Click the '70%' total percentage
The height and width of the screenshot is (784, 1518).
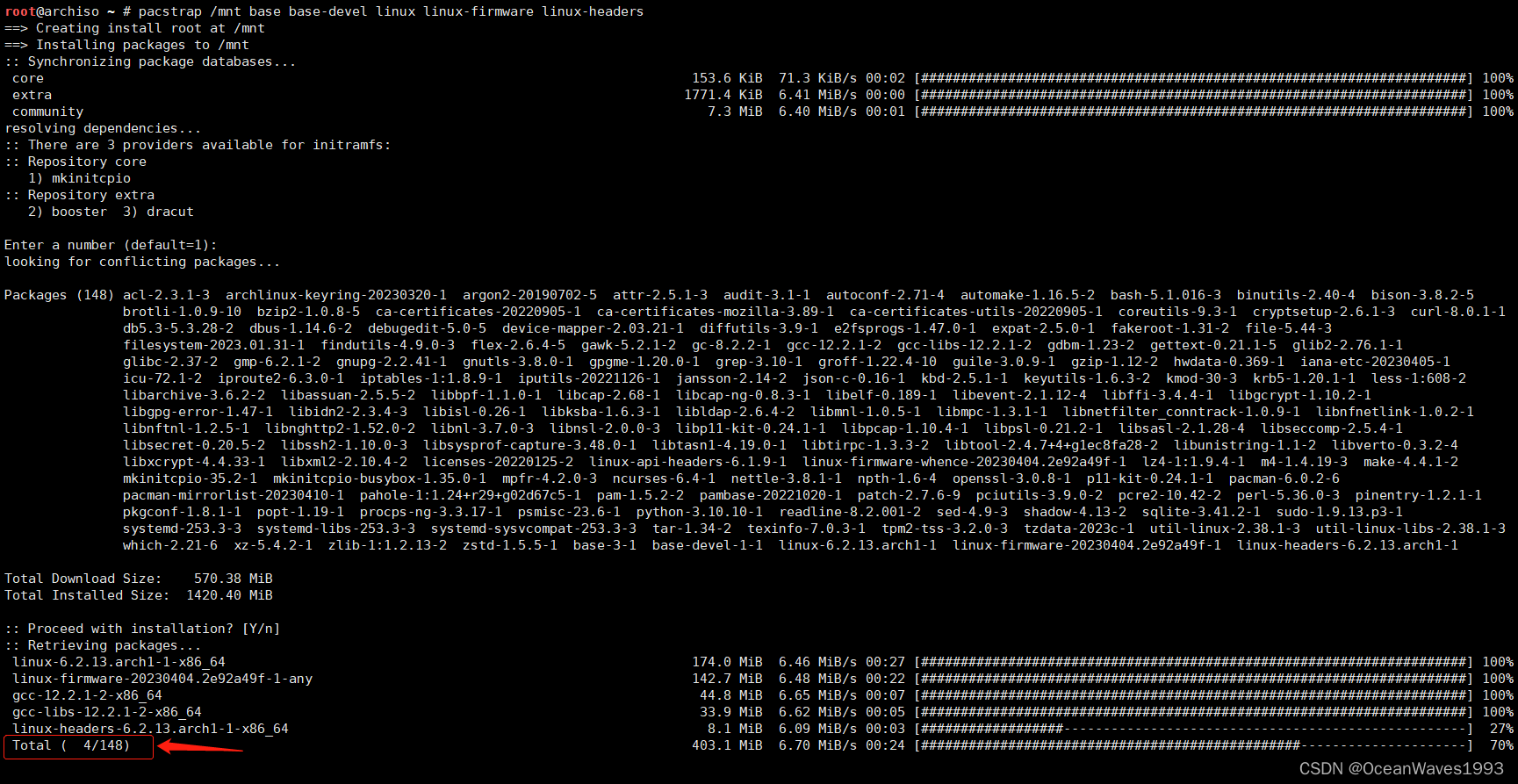[x=1501, y=745]
